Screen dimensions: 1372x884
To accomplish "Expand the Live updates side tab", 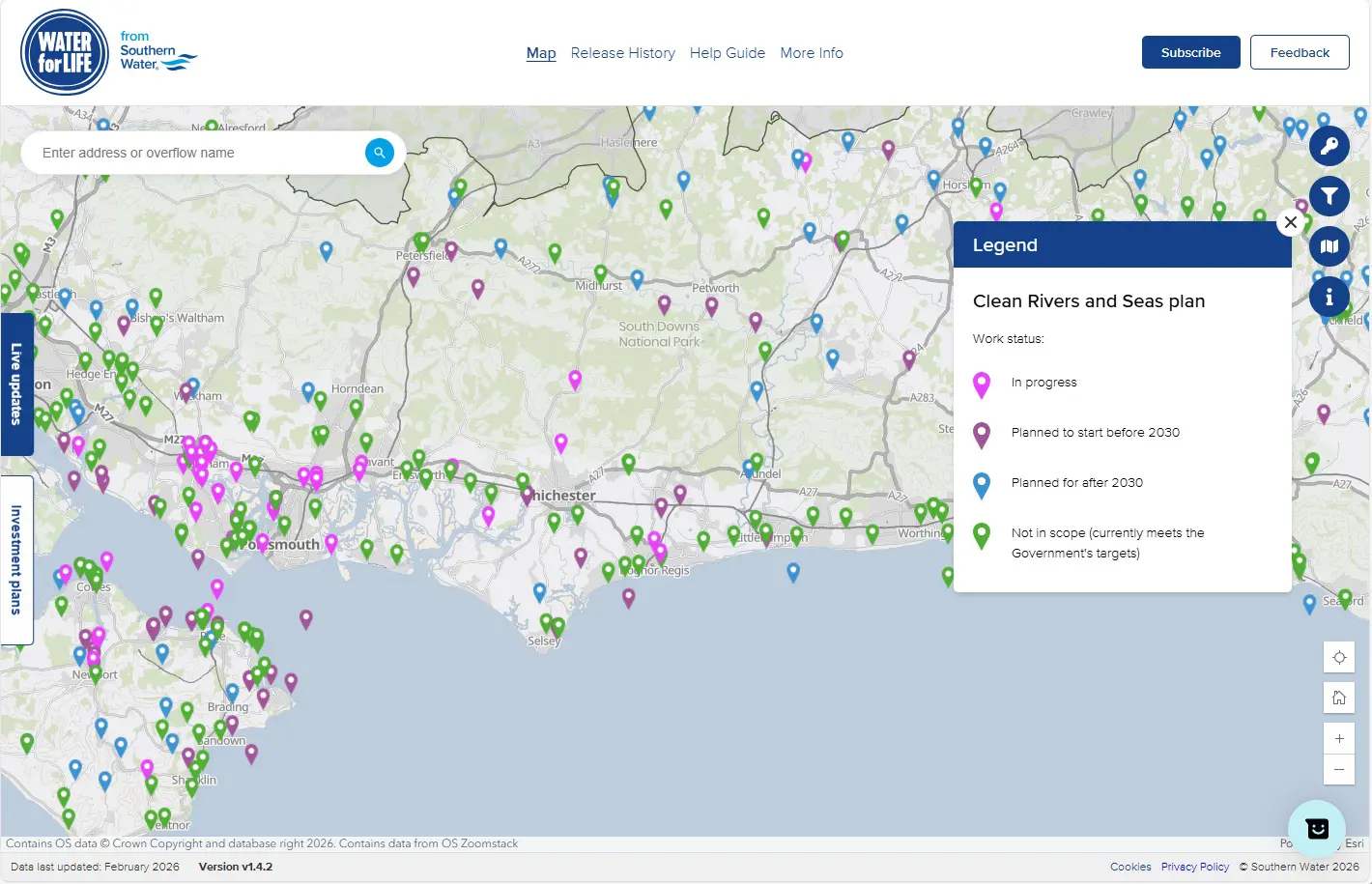I will [x=16, y=384].
